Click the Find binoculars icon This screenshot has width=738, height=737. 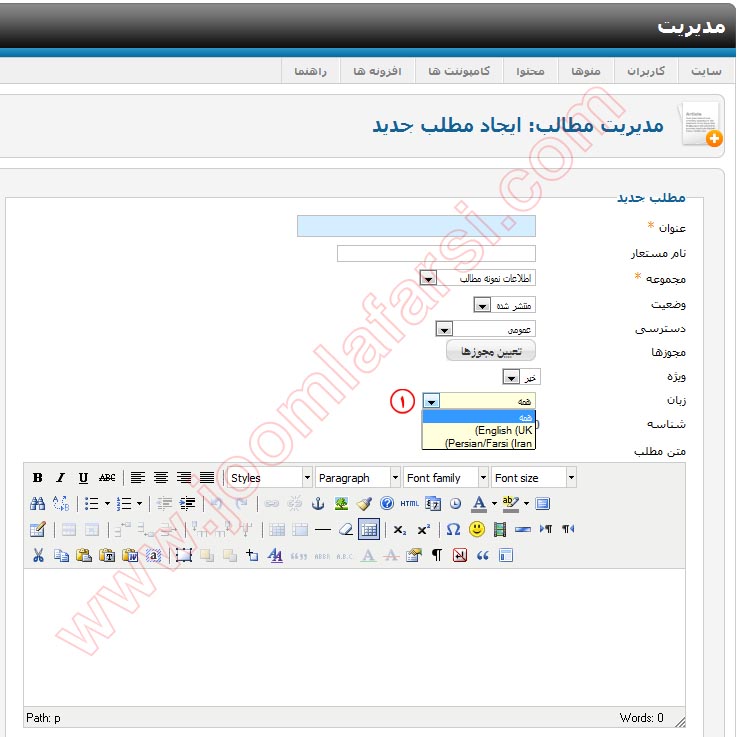[38, 504]
